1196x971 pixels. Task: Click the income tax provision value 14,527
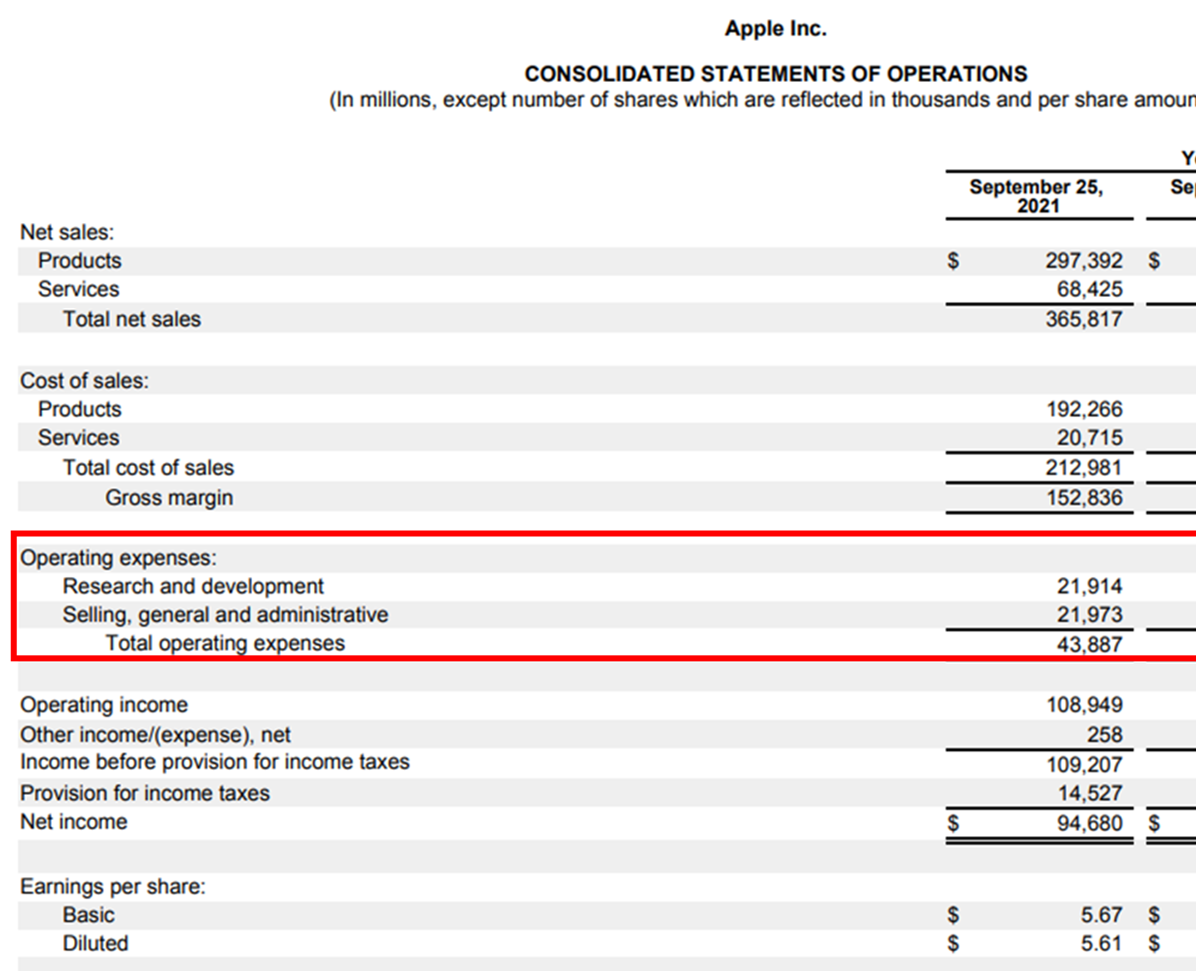pos(1091,793)
